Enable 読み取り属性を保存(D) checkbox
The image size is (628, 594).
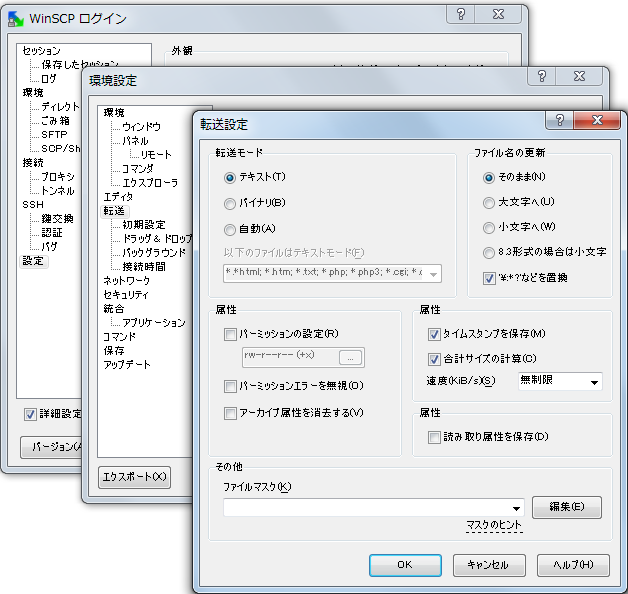[x=435, y=436]
